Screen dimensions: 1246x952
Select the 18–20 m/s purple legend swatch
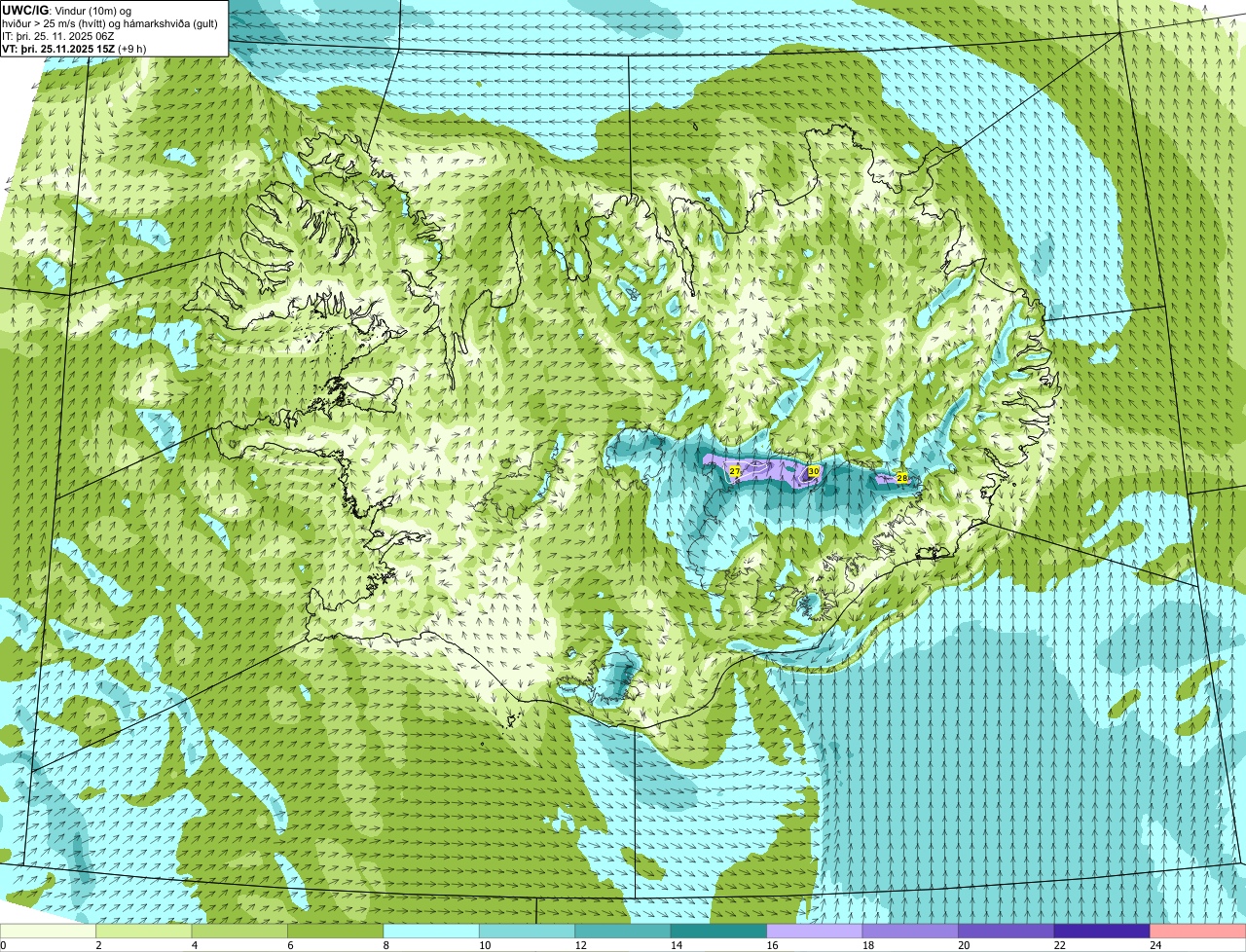click(x=910, y=931)
